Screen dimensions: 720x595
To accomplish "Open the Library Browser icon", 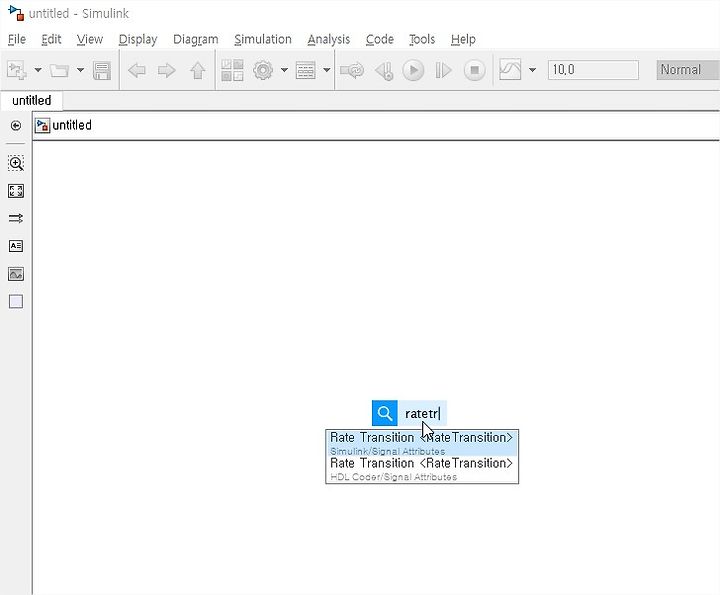I will click(232, 70).
